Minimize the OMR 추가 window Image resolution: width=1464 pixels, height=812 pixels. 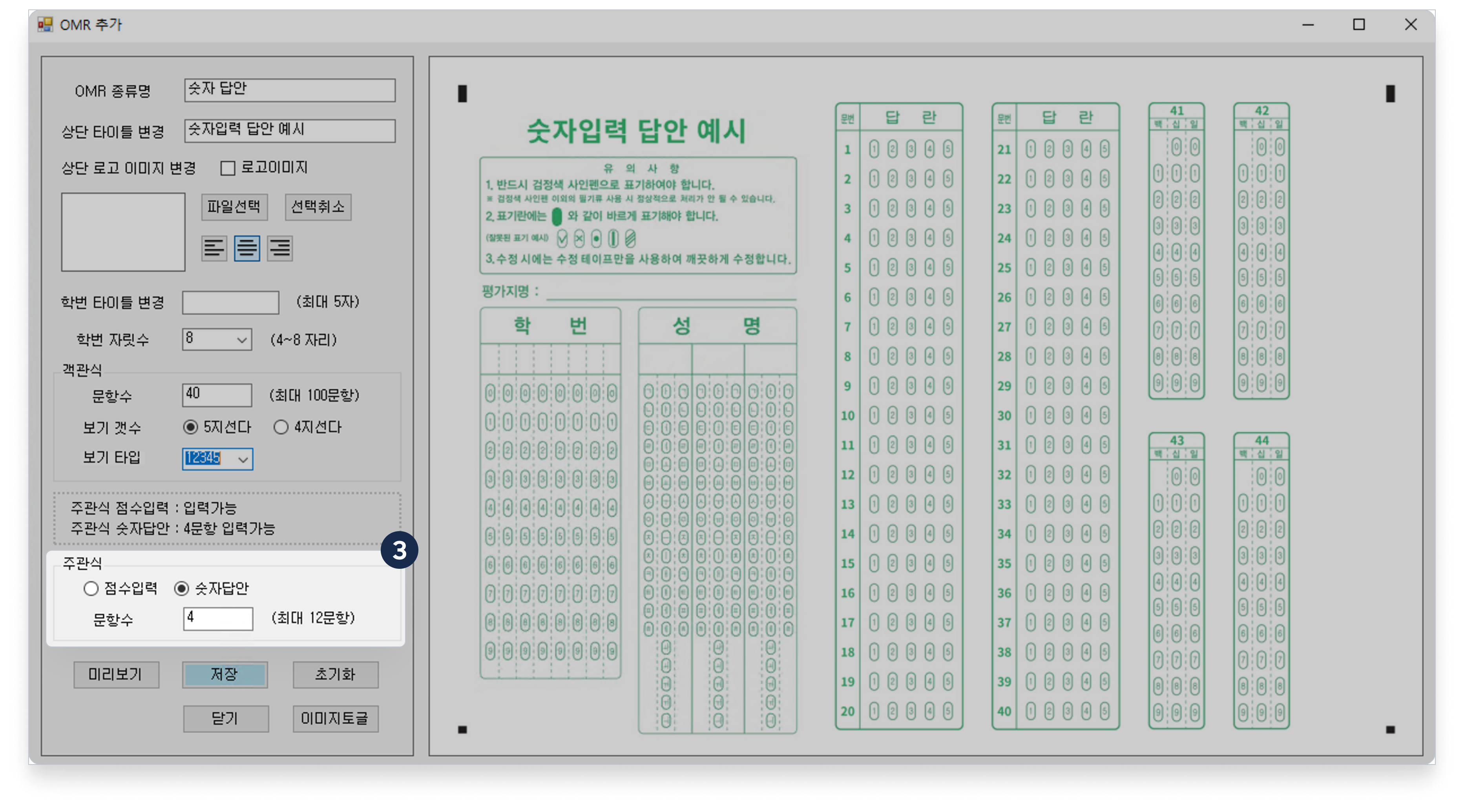(x=1308, y=24)
